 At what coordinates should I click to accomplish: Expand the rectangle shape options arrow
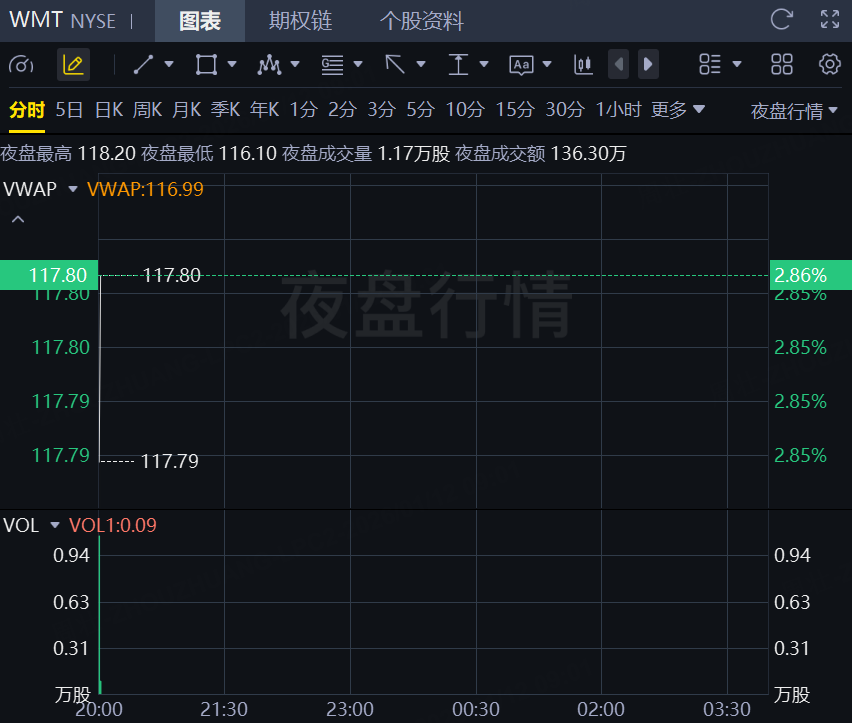click(x=232, y=64)
